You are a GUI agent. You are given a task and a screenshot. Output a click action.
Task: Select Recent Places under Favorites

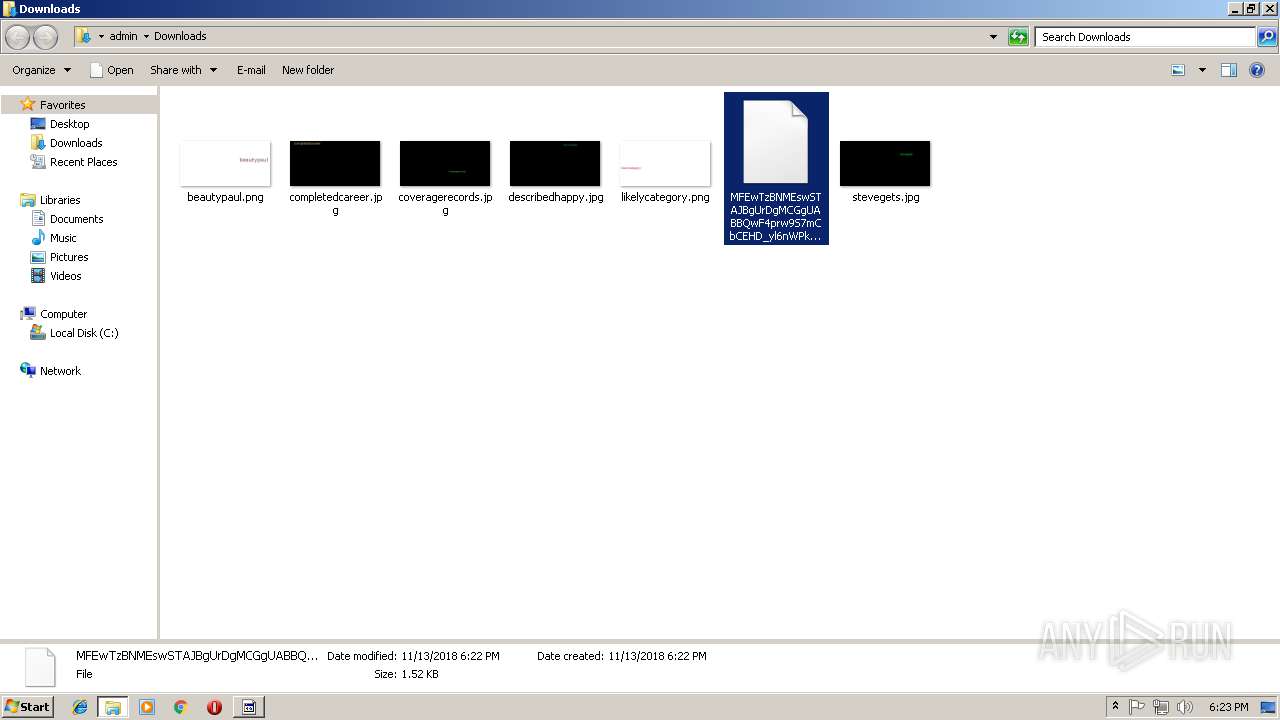pos(83,162)
